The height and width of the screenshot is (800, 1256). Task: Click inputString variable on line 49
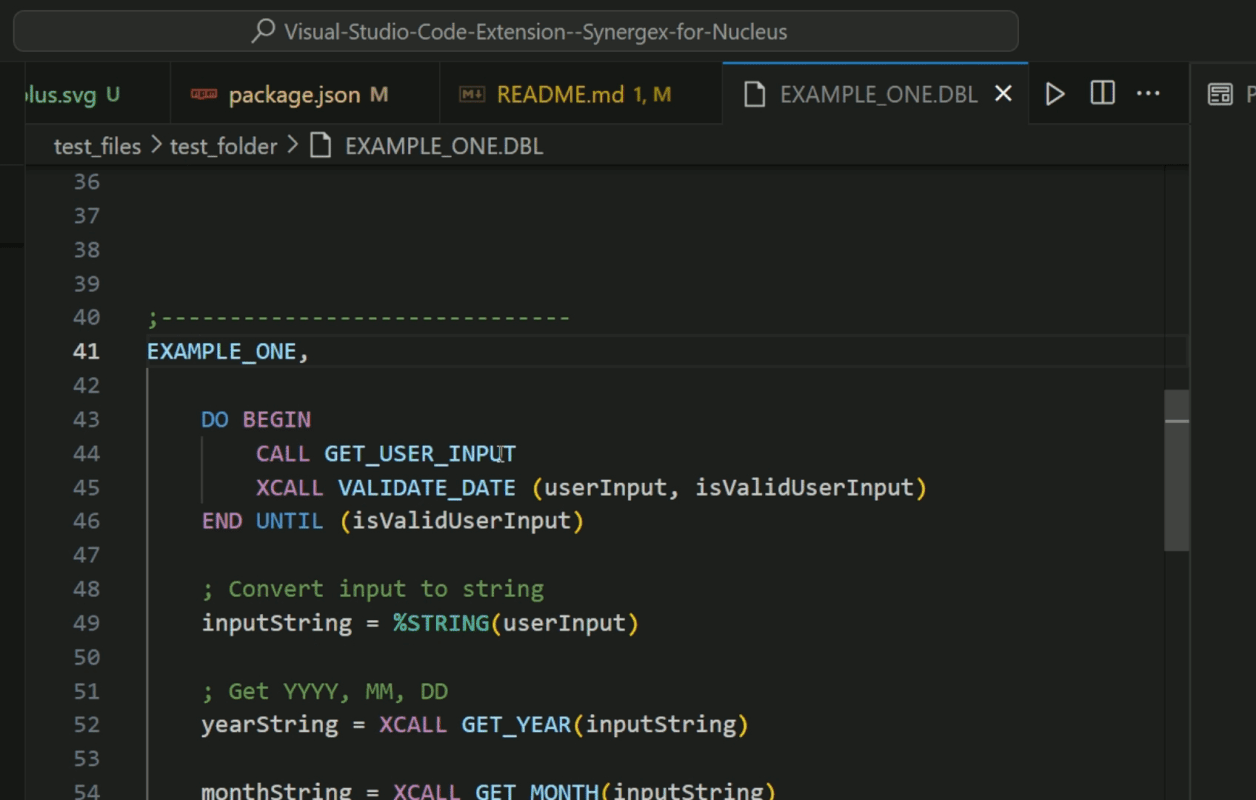[x=276, y=623]
